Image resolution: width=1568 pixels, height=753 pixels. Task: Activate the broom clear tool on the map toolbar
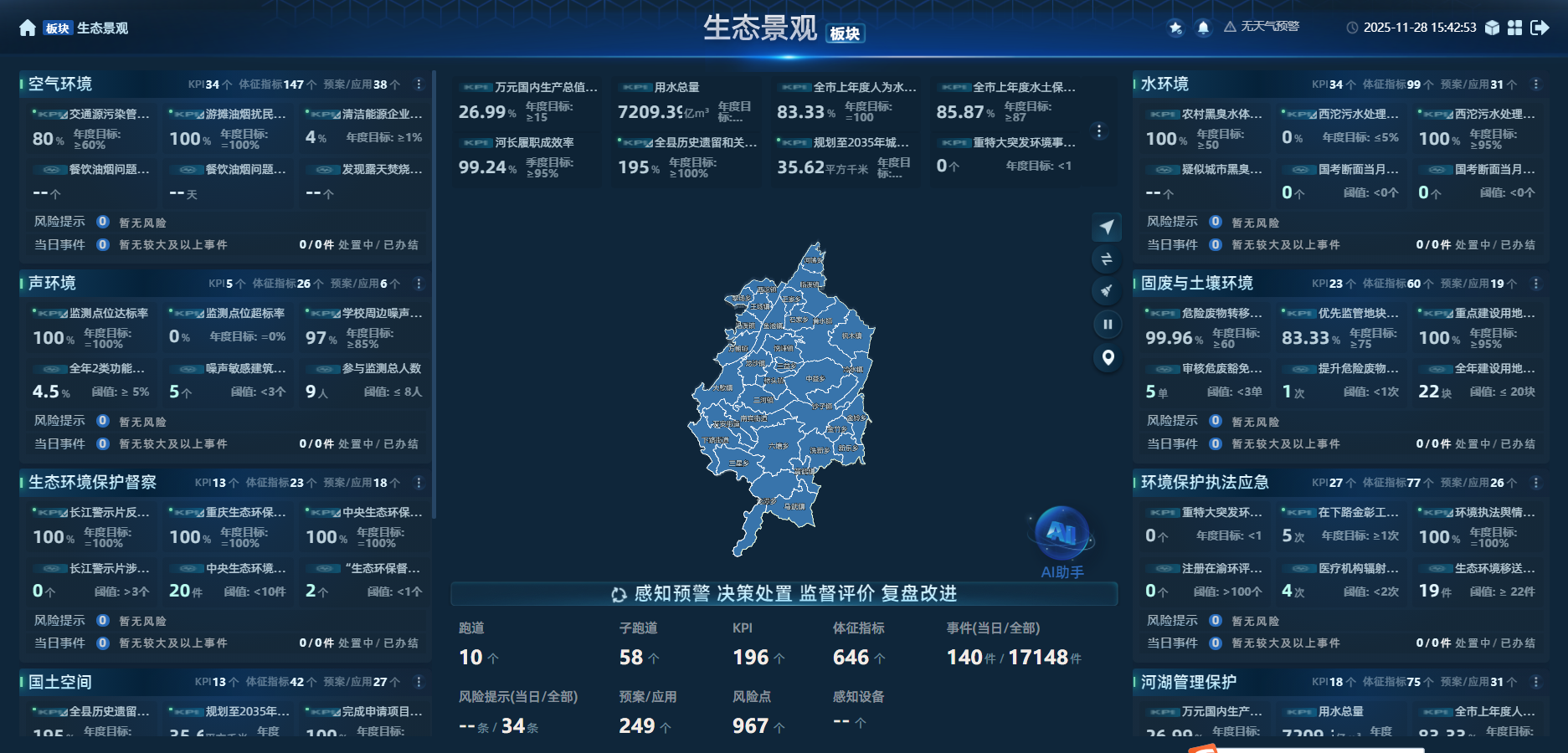(x=1107, y=291)
